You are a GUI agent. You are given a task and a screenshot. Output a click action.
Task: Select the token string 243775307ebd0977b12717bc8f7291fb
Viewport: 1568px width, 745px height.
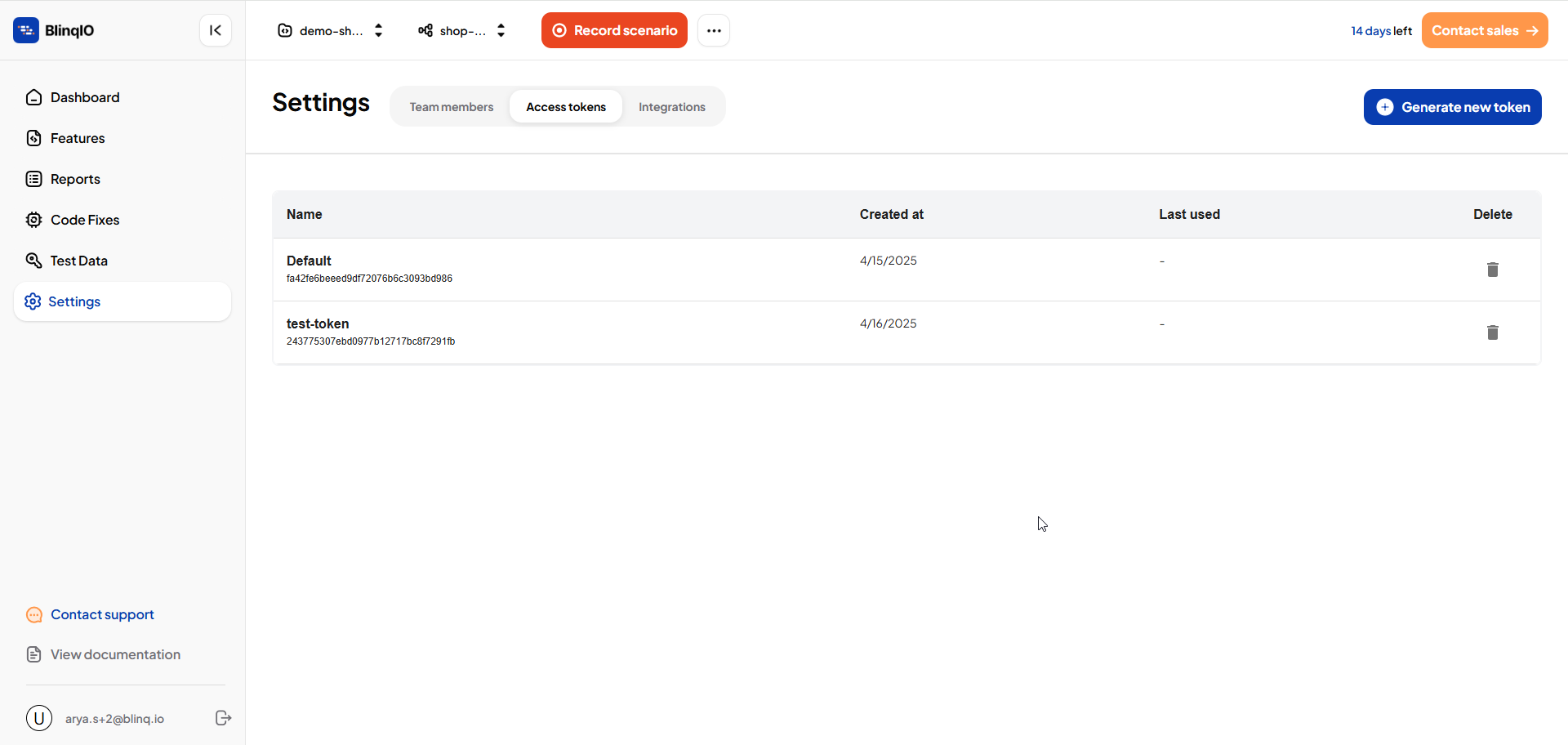[x=371, y=341]
